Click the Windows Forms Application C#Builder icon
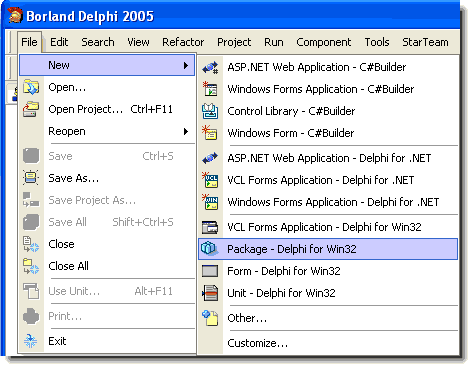This screenshot has width=471, height=367. click(210, 89)
